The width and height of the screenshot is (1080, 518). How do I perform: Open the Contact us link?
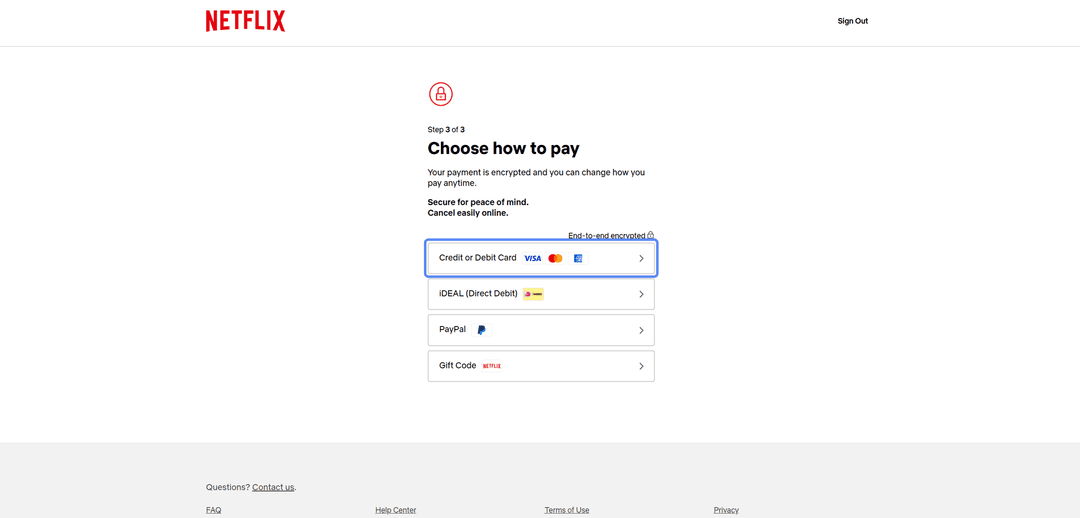point(273,487)
